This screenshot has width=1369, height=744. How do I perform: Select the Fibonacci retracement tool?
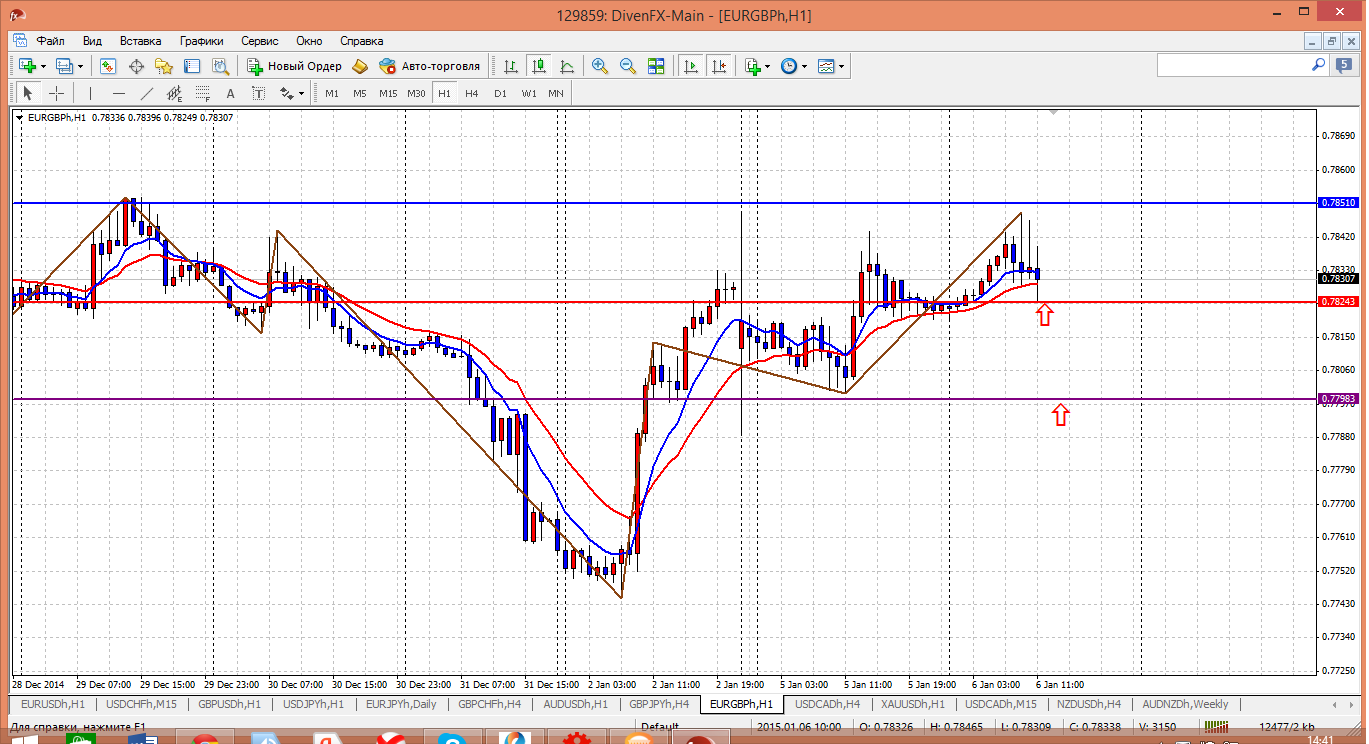(x=204, y=93)
